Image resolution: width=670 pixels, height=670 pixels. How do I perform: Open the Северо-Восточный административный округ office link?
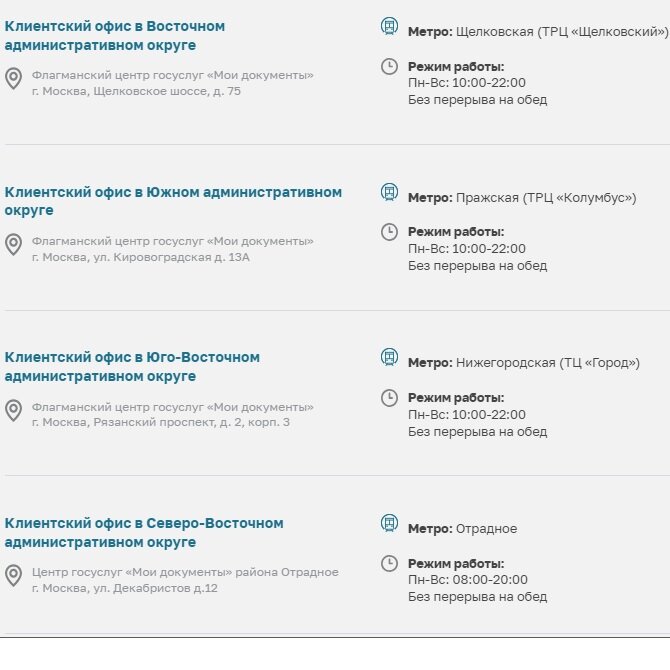pyautogui.click(x=144, y=532)
